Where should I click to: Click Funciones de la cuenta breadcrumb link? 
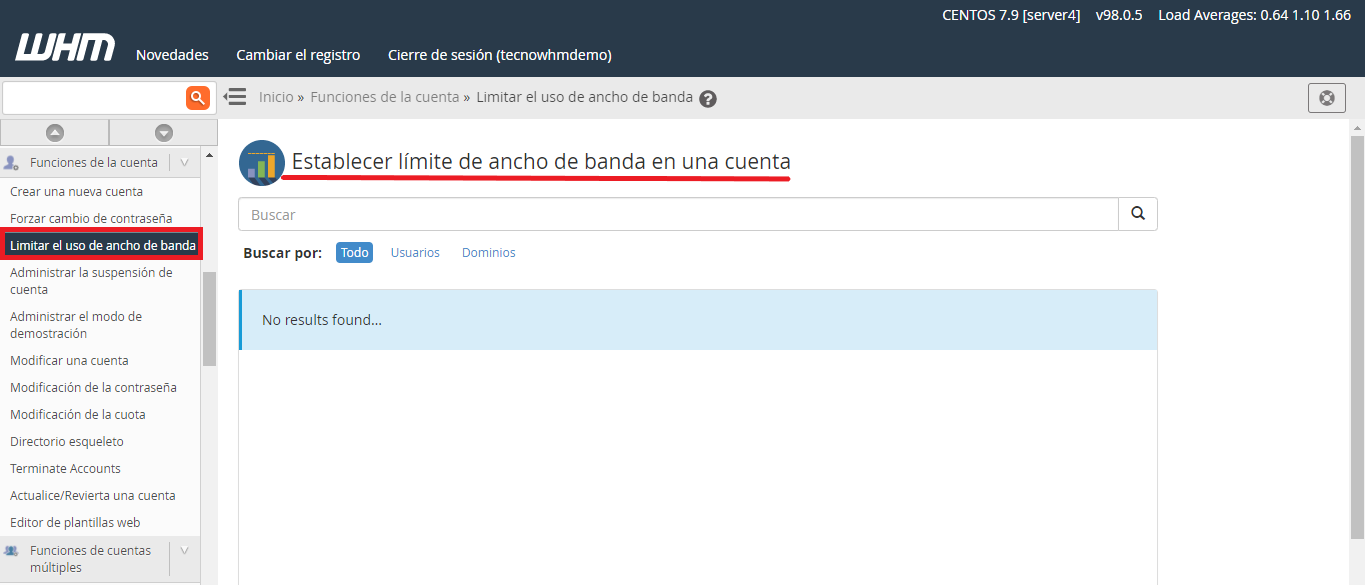tap(384, 97)
